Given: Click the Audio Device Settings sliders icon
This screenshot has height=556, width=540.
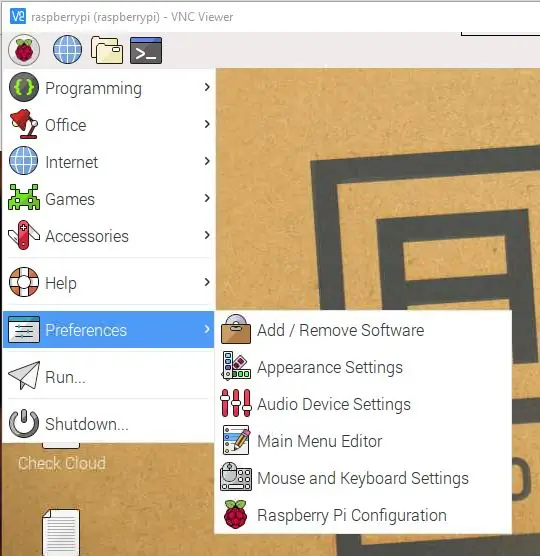Looking at the screenshot, I should tap(236, 403).
